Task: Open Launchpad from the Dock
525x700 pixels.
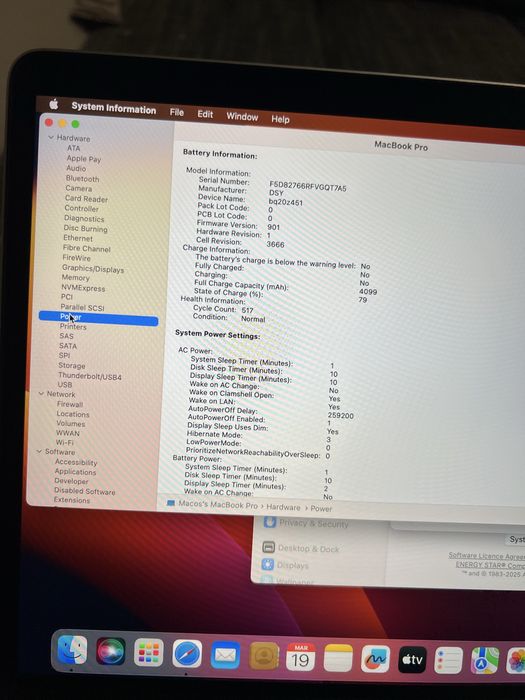Action: tap(148, 653)
